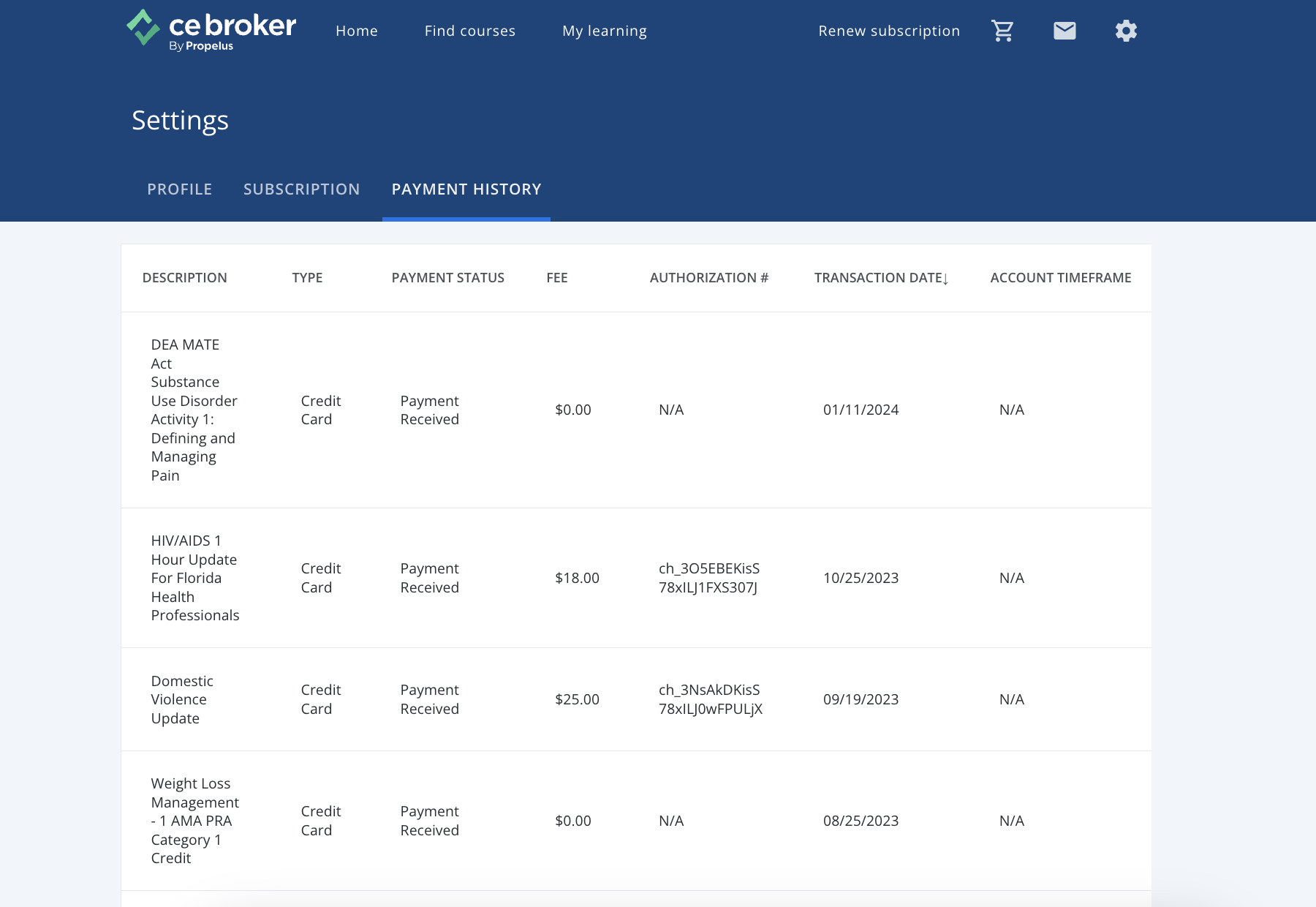The width and height of the screenshot is (1316, 907).
Task: Click the HIV/AIDS authorization number
Action: (x=709, y=578)
